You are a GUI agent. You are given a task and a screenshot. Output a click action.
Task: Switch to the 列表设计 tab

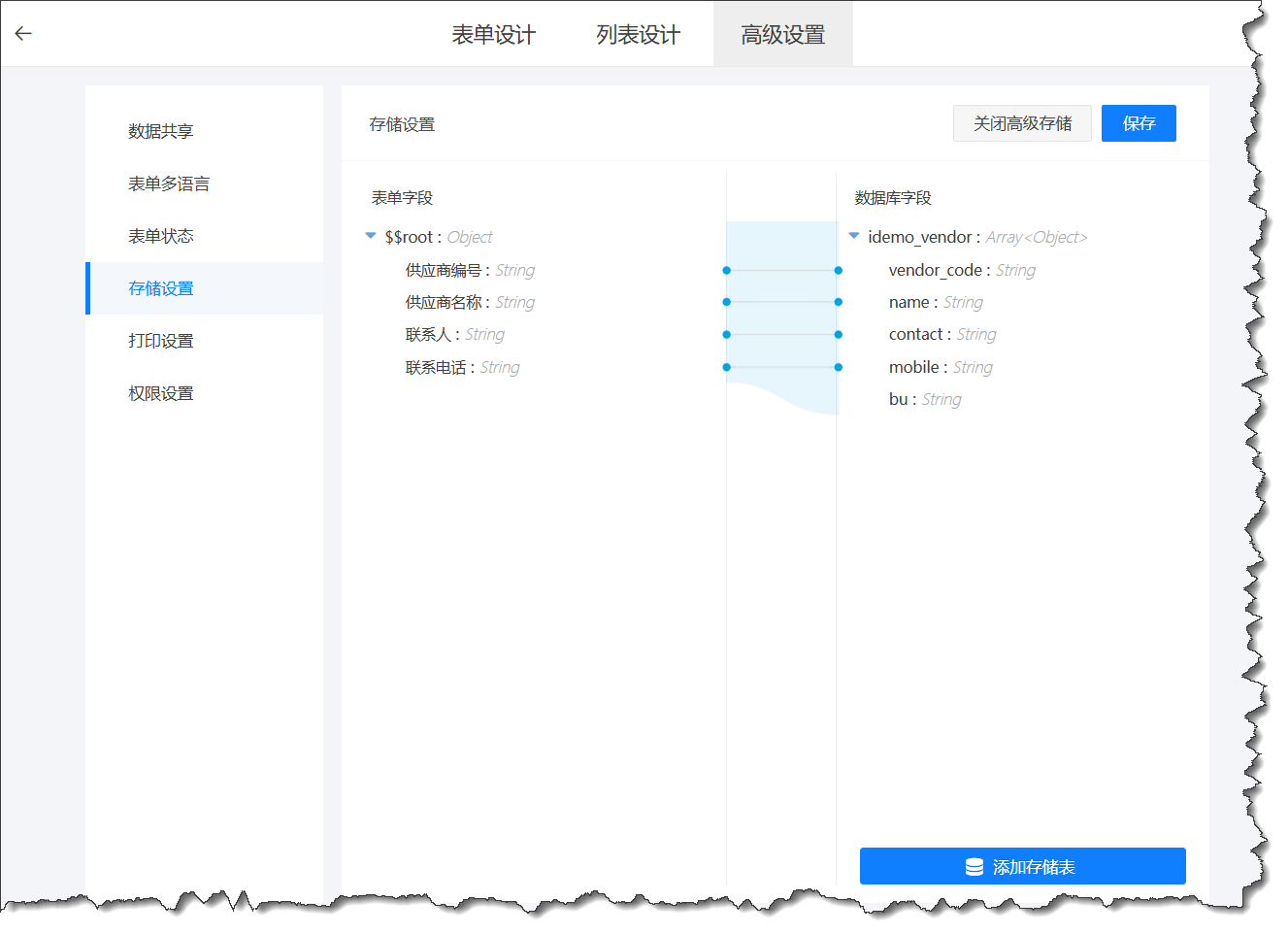[x=638, y=33]
